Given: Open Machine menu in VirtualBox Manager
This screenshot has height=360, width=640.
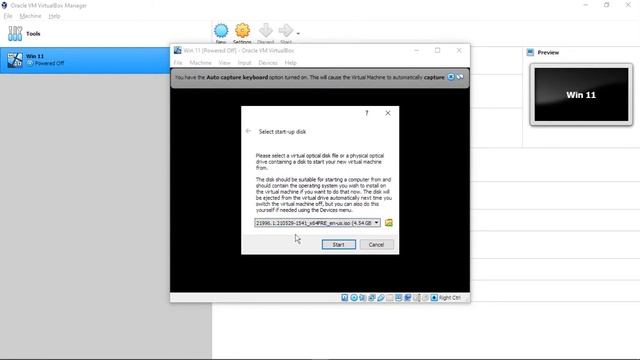Looking at the screenshot, I should tap(30, 16).
